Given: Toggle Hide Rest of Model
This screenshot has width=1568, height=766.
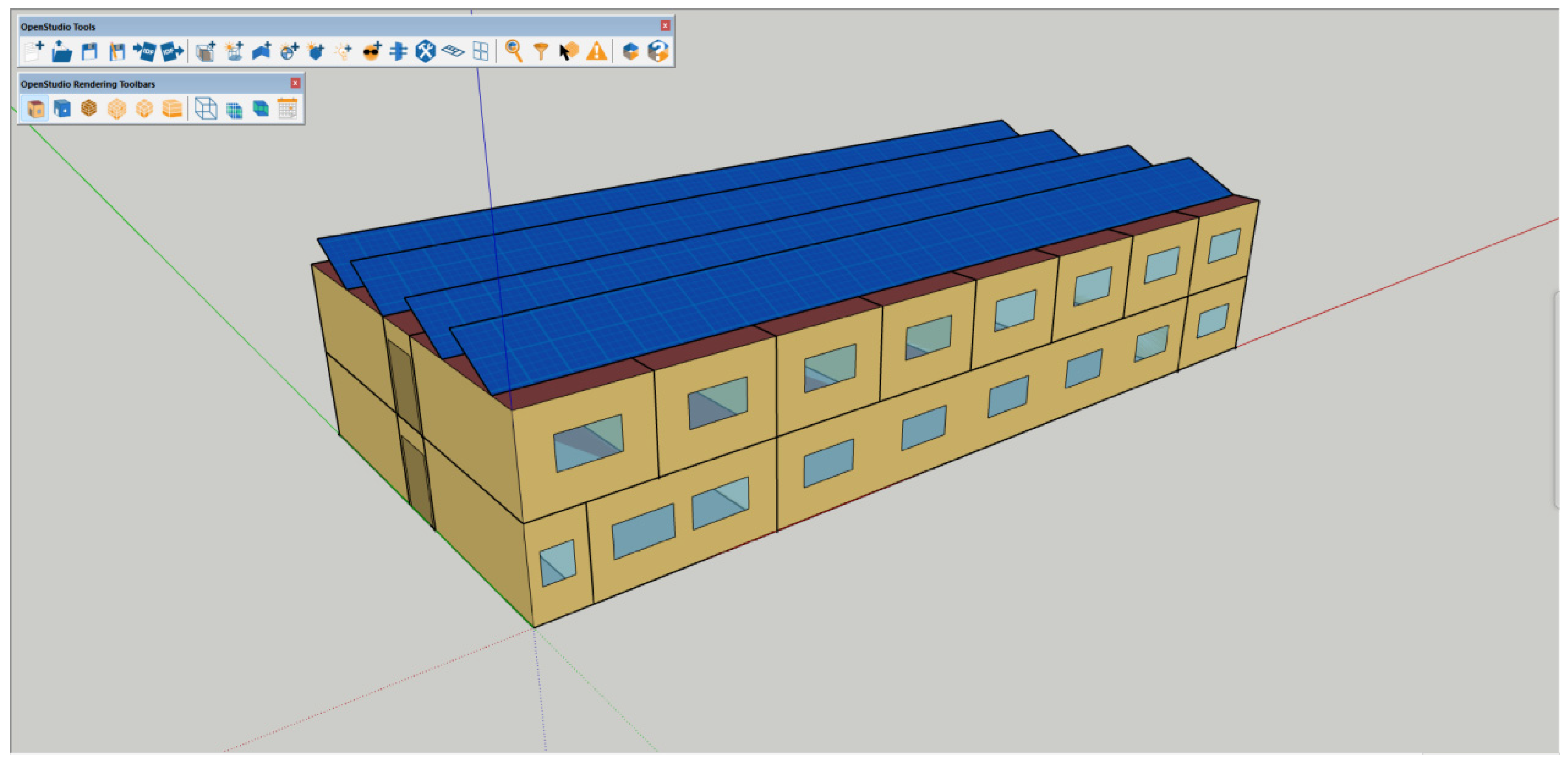Looking at the screenshot, I should coord(261,109).
